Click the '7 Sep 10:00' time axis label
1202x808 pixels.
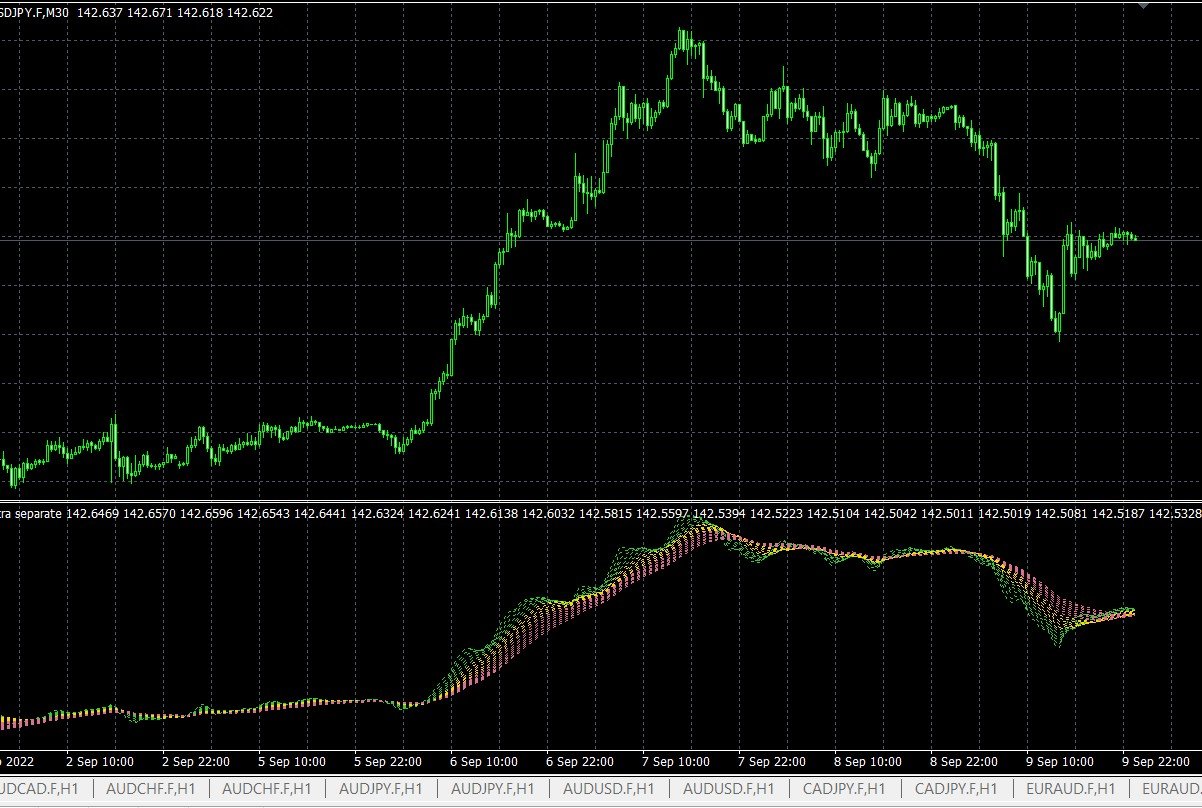coord(675,761)
